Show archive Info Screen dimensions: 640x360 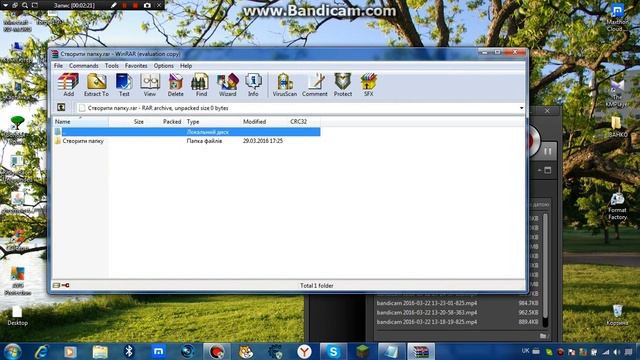[x=253, y=85]
